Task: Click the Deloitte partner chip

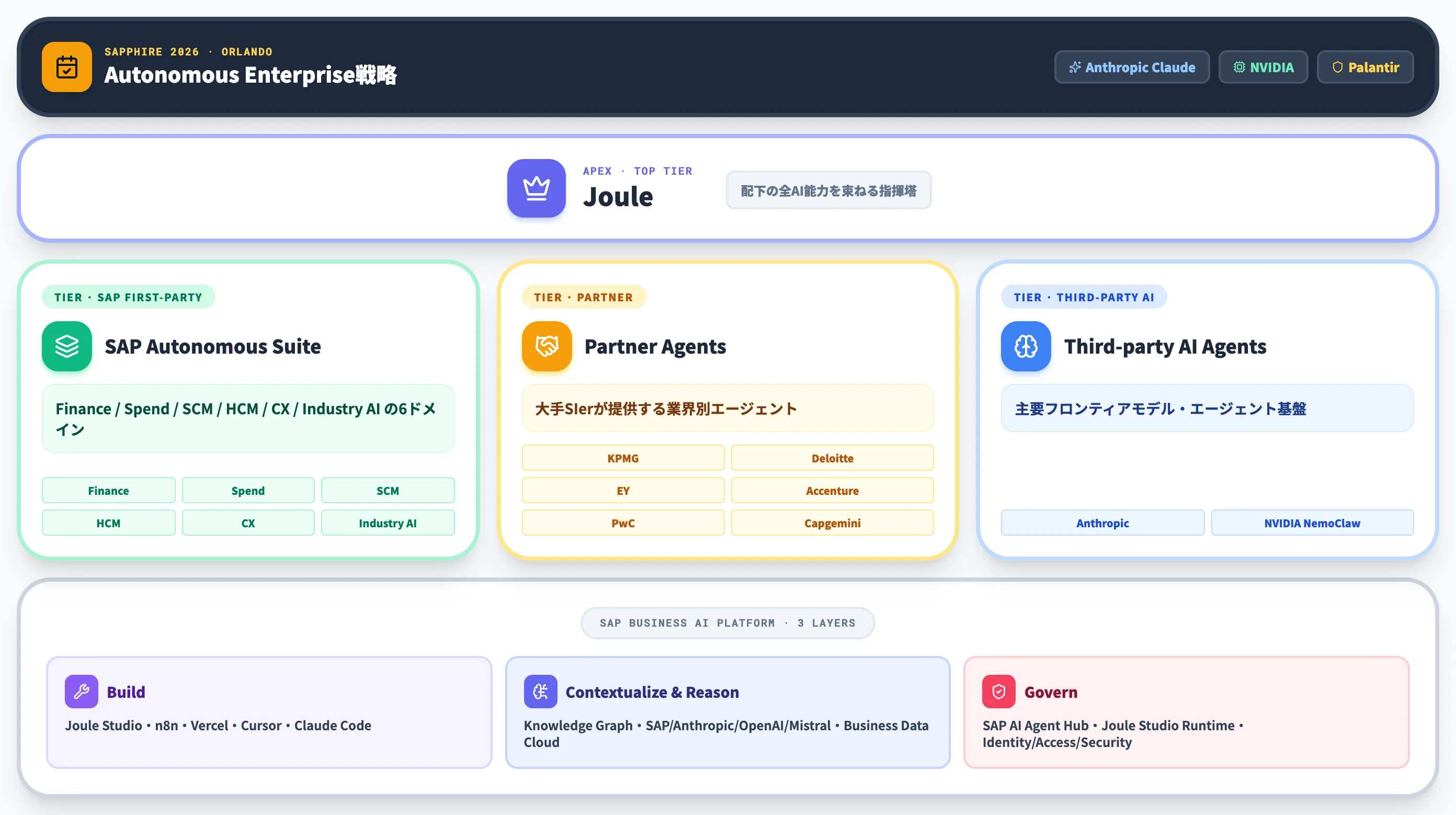Action: (832, 458)
